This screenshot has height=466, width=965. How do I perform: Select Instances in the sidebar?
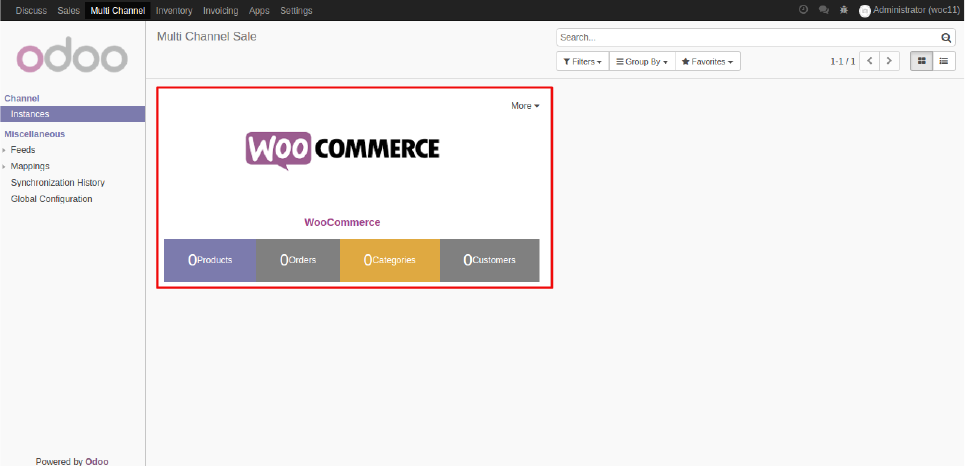point(73,114)
